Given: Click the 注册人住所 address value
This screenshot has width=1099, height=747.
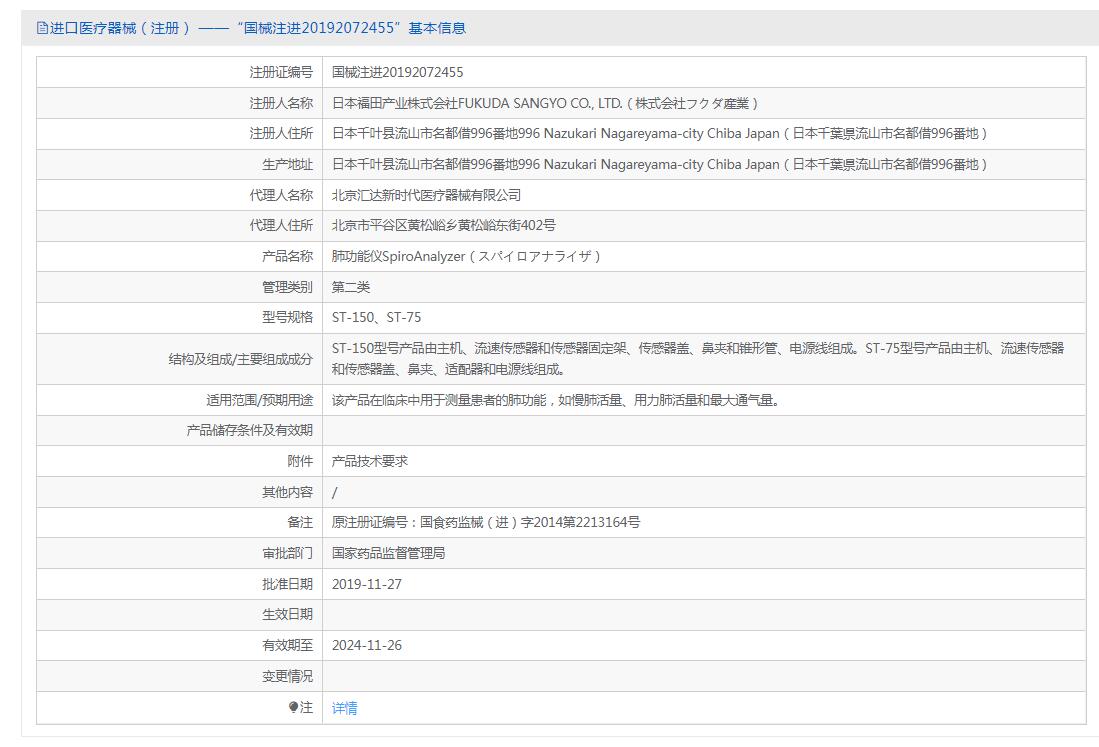Looking at the screenshot, I should coord(660,133).
